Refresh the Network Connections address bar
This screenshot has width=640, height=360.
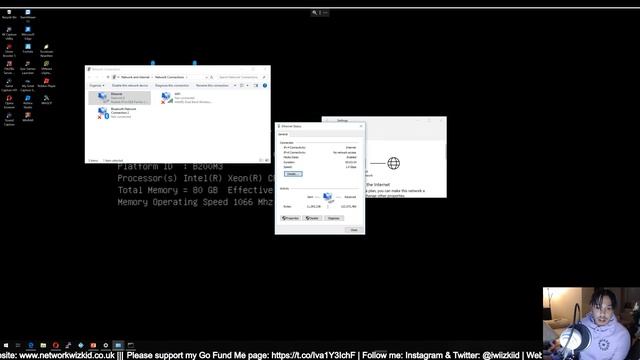211,77
